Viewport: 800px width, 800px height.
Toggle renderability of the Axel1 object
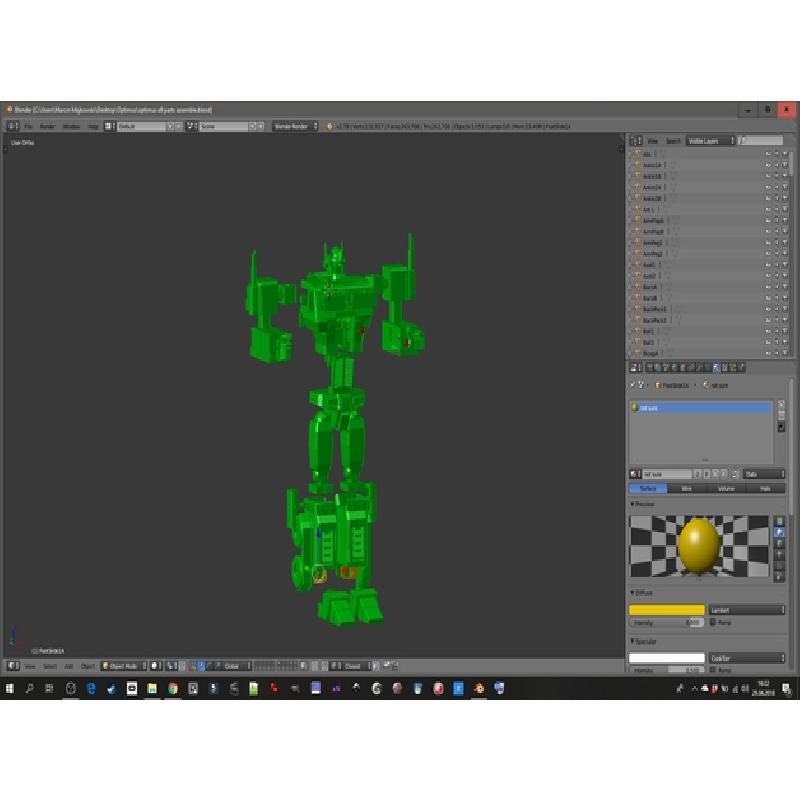click(785, 265)
